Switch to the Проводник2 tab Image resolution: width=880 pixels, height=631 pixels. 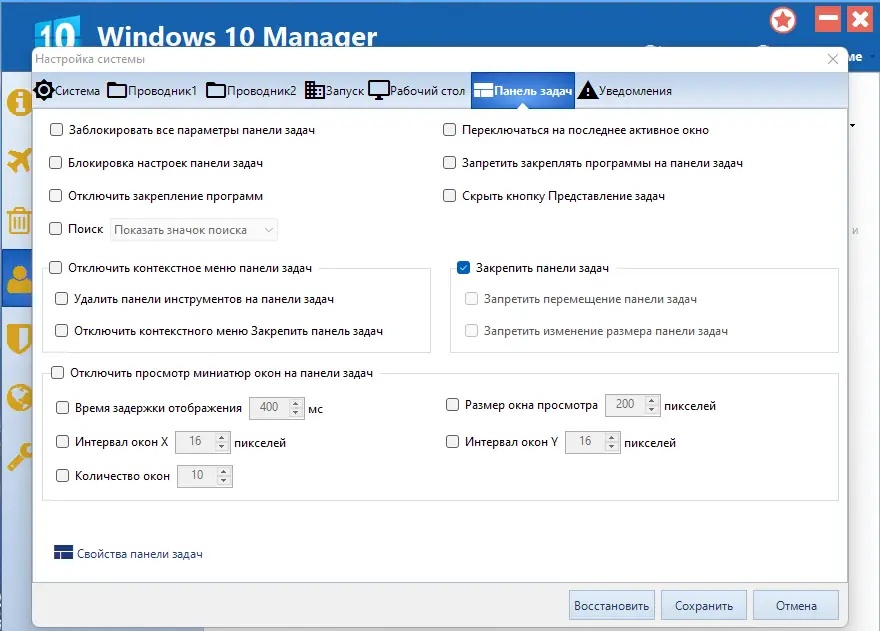(x=251, y=90)
